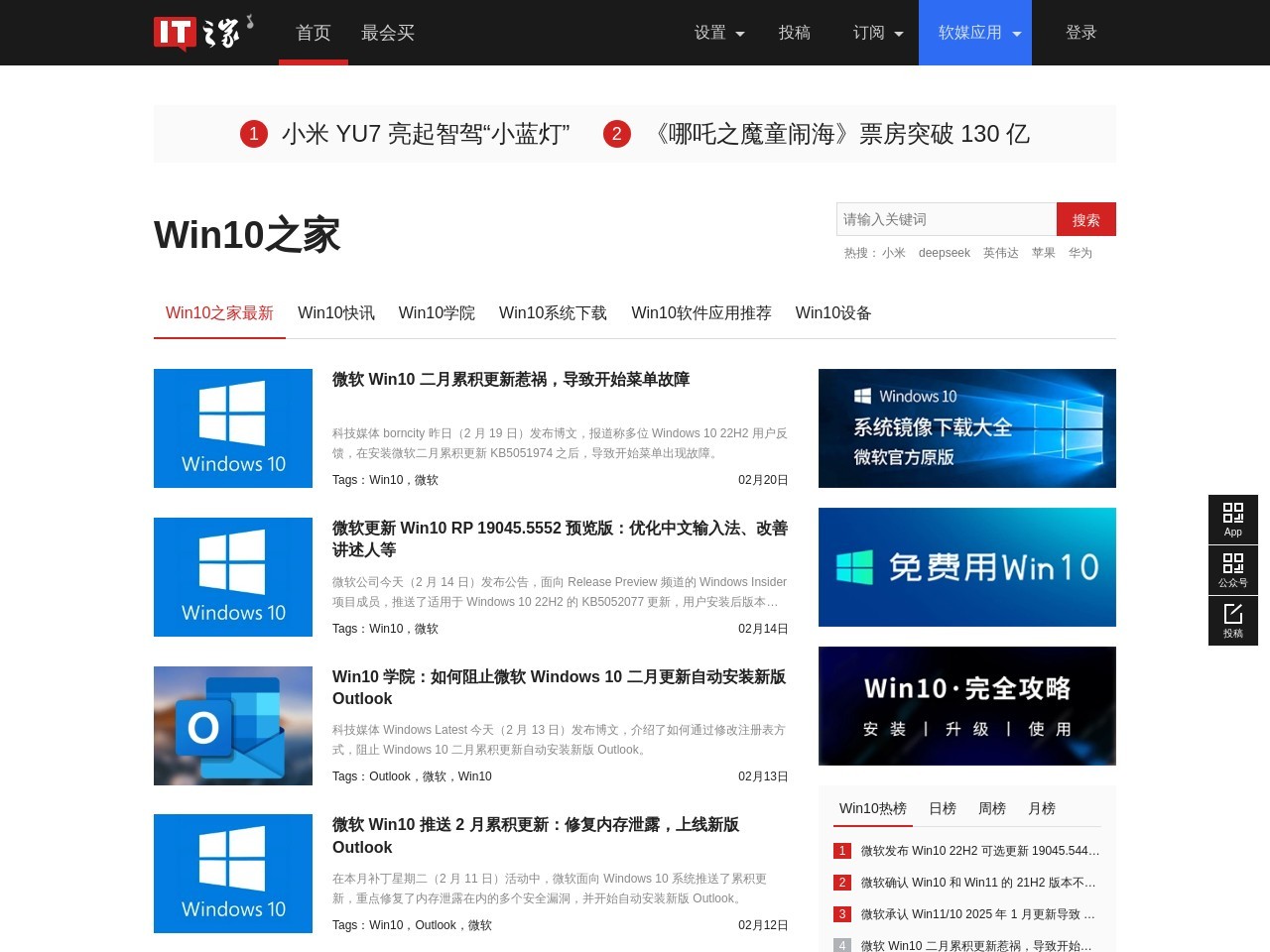
Task: Open article Win10 推送 2 月累积更新
Action: tap(536, 836)
